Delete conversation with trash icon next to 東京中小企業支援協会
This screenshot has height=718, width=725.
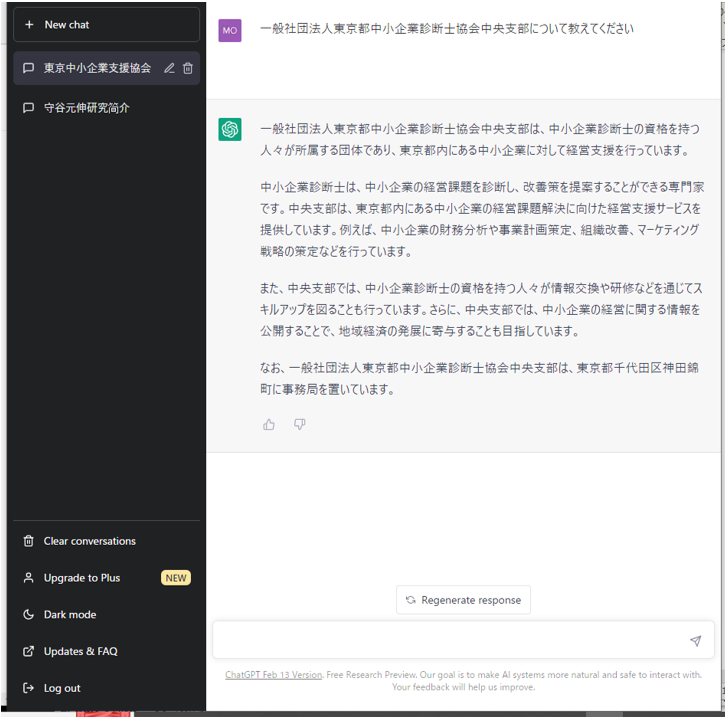tap(188, 68)
